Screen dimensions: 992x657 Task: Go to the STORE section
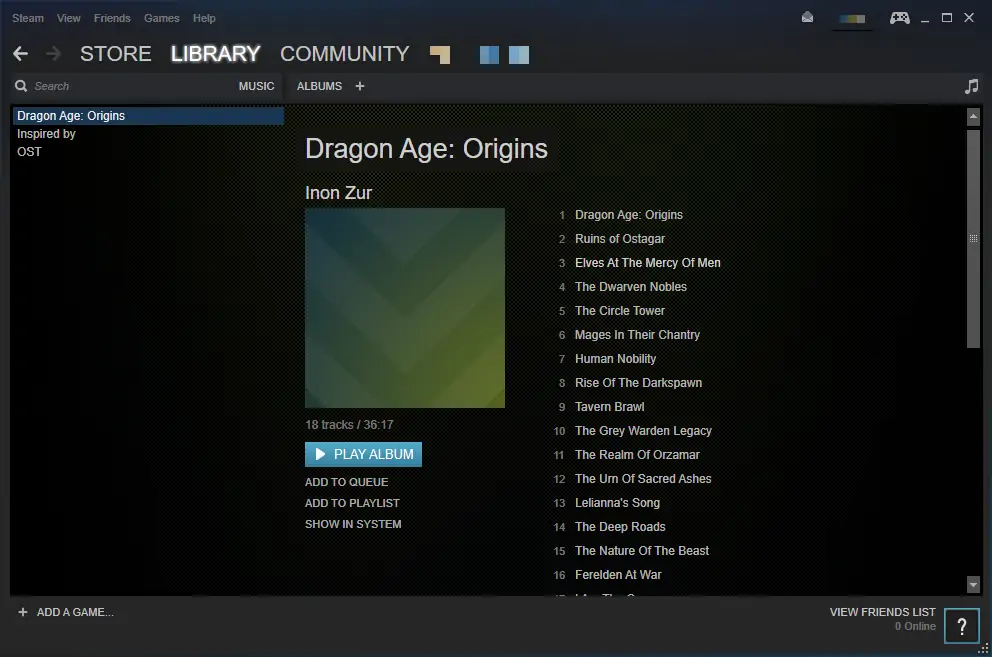pyautogui.click(x=116, y=54)
